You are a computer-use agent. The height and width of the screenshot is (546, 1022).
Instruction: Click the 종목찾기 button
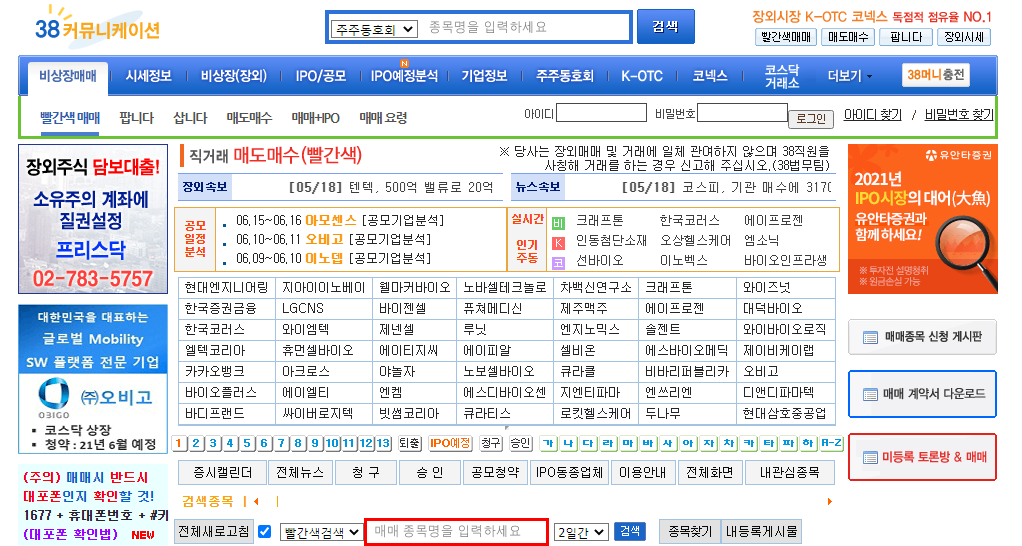coord(690,532)
